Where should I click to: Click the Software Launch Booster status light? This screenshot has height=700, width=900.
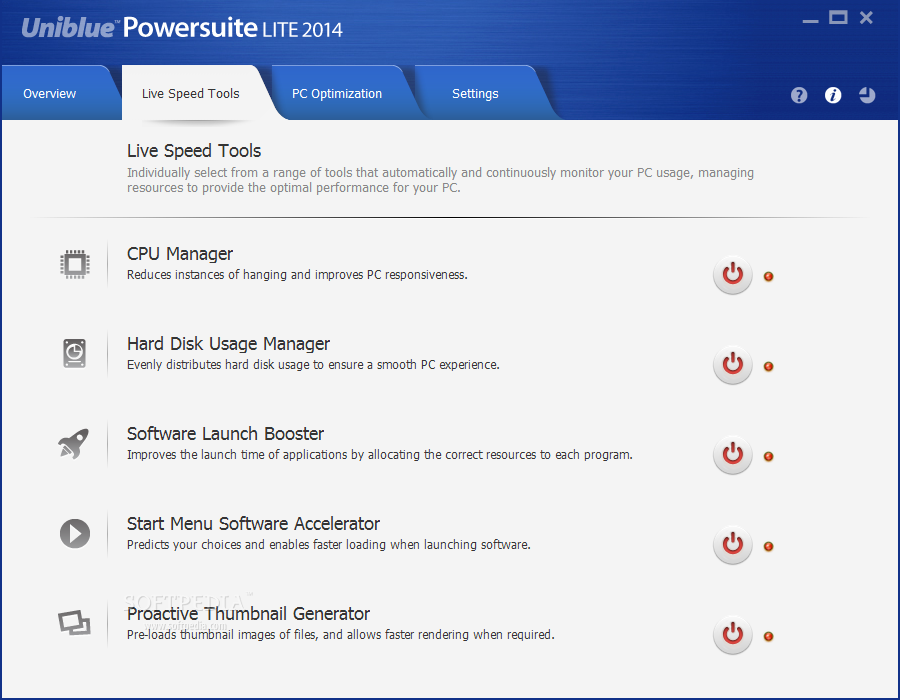769,457
